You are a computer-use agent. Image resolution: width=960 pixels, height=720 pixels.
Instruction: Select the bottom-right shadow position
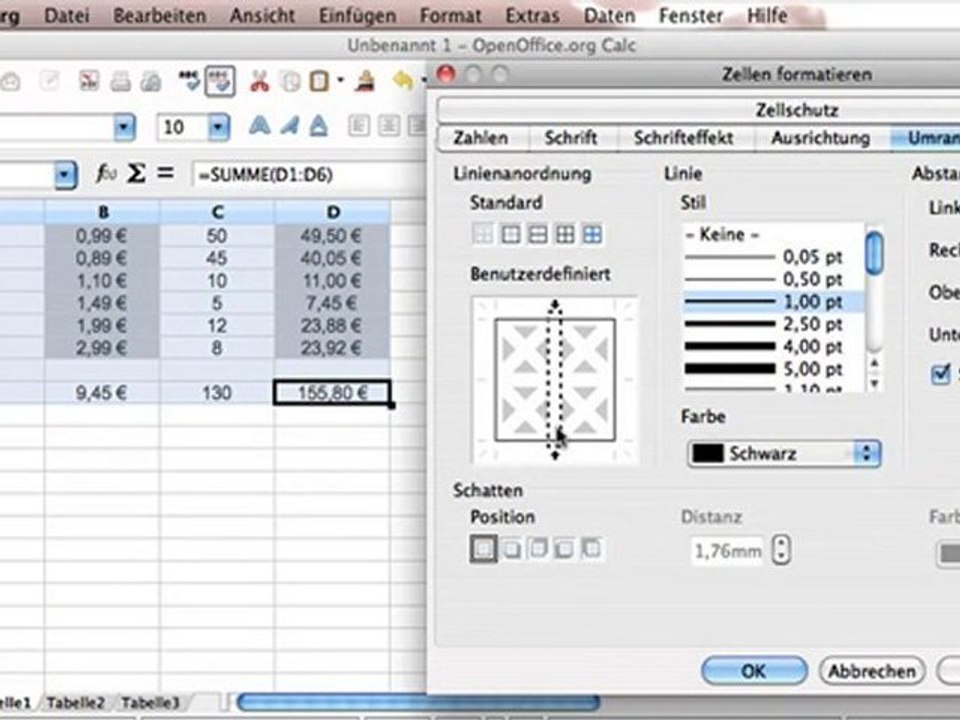511,549
